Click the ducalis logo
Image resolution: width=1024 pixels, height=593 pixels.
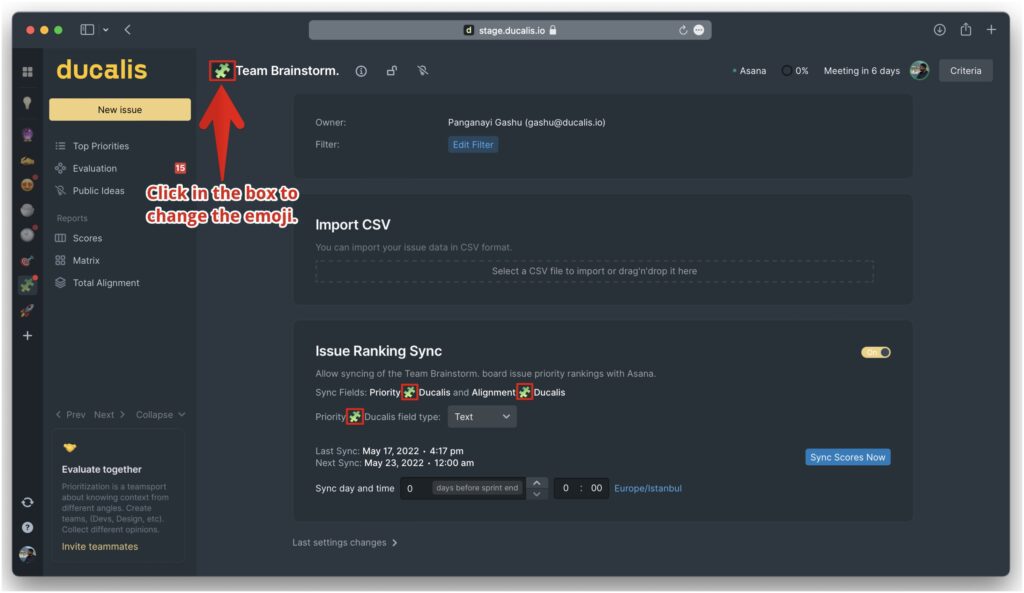coord(102,69)
